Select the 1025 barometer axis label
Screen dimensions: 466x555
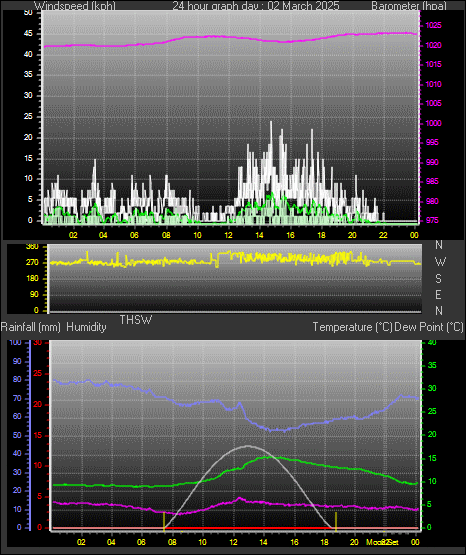[x=433, y=25]
